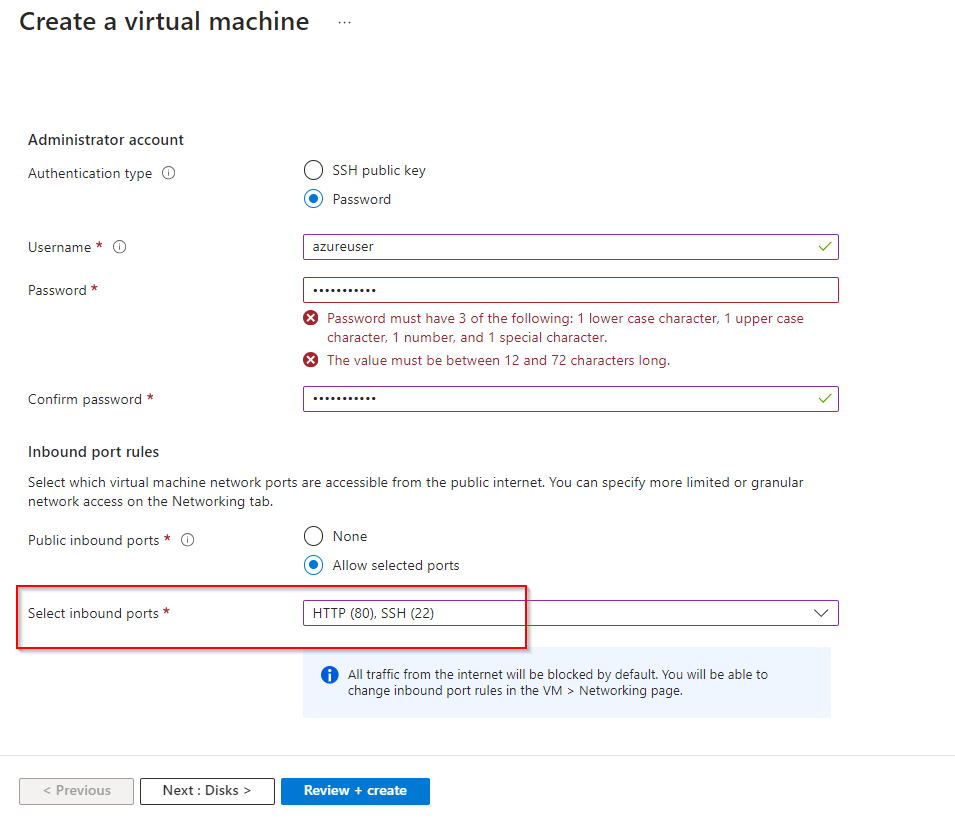Open the Select inbound ports dropdown
The image size is (955, 829).
coord(560,613)
